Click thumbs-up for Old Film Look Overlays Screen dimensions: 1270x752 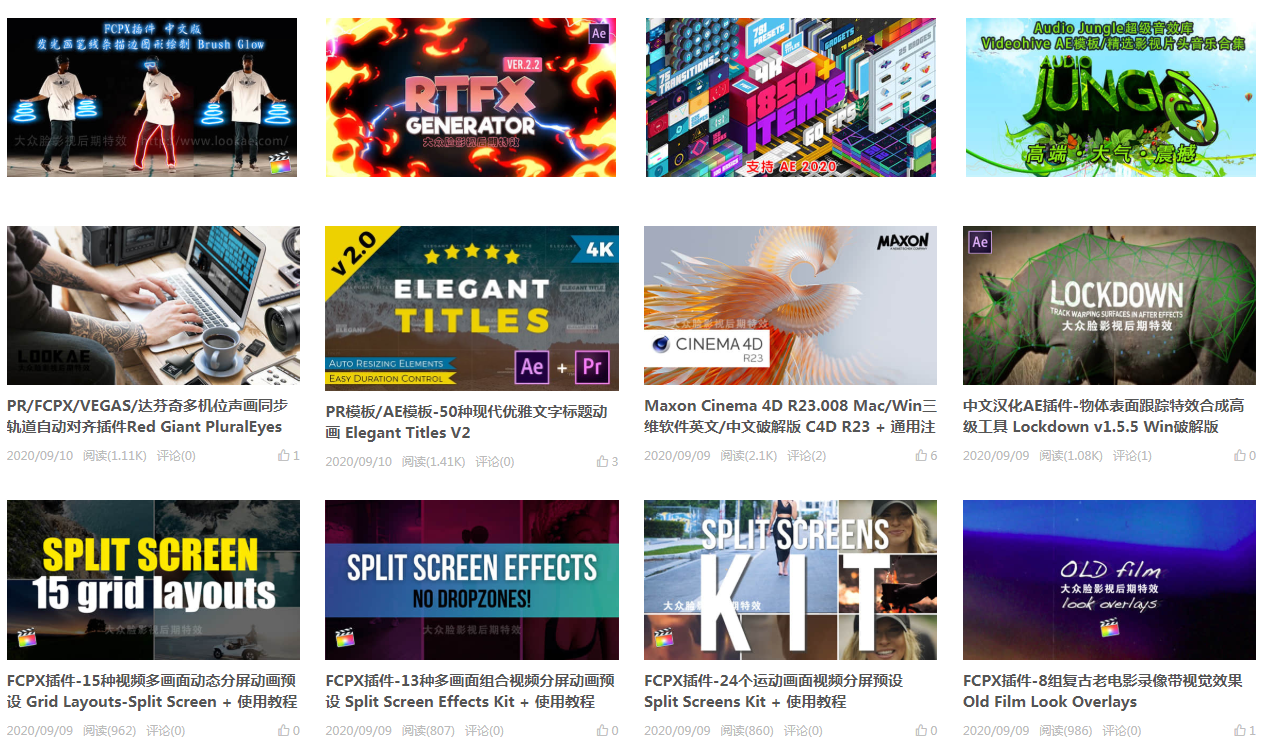click(1240, 731)
